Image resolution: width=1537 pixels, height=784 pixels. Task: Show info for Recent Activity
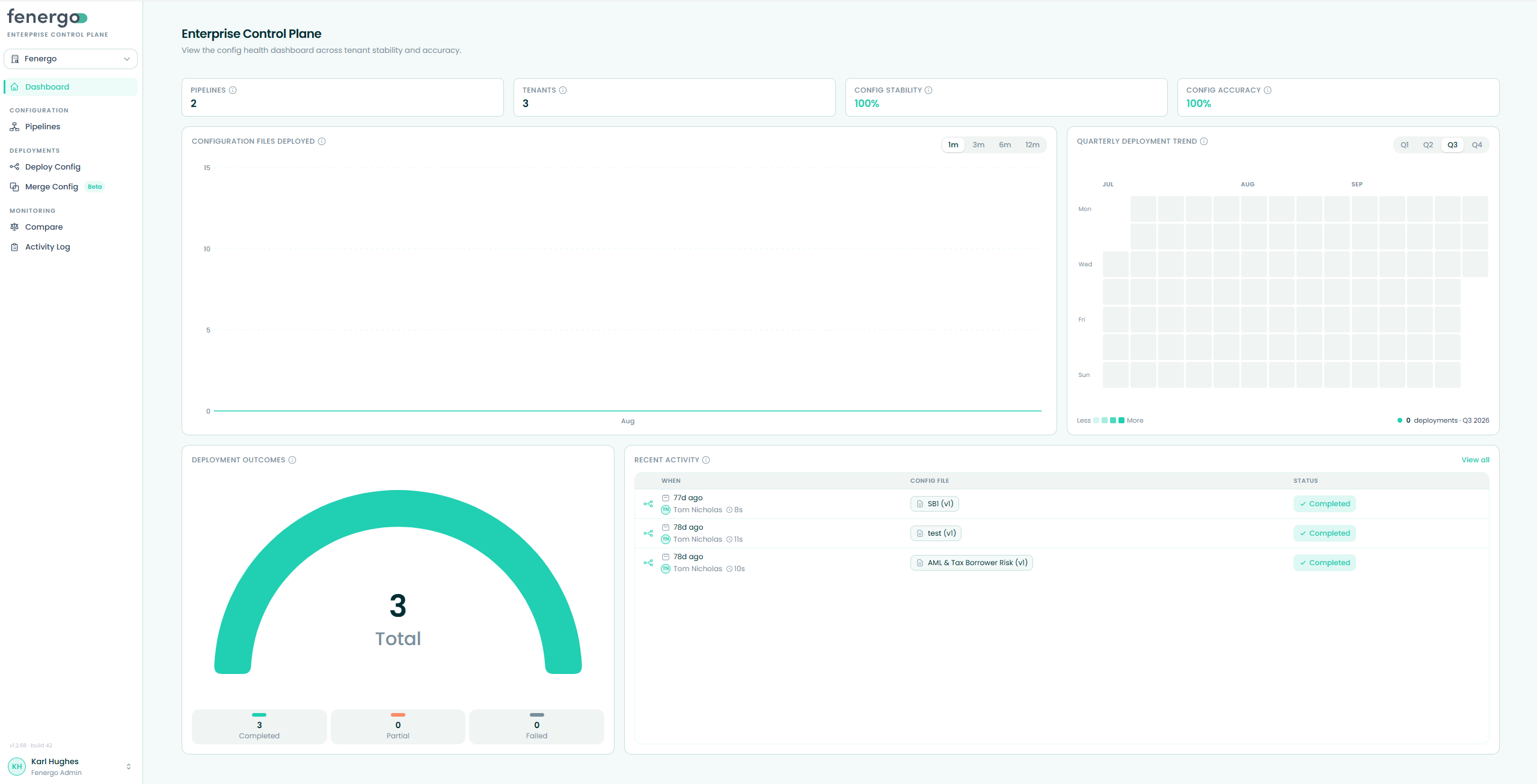(706, 460)
